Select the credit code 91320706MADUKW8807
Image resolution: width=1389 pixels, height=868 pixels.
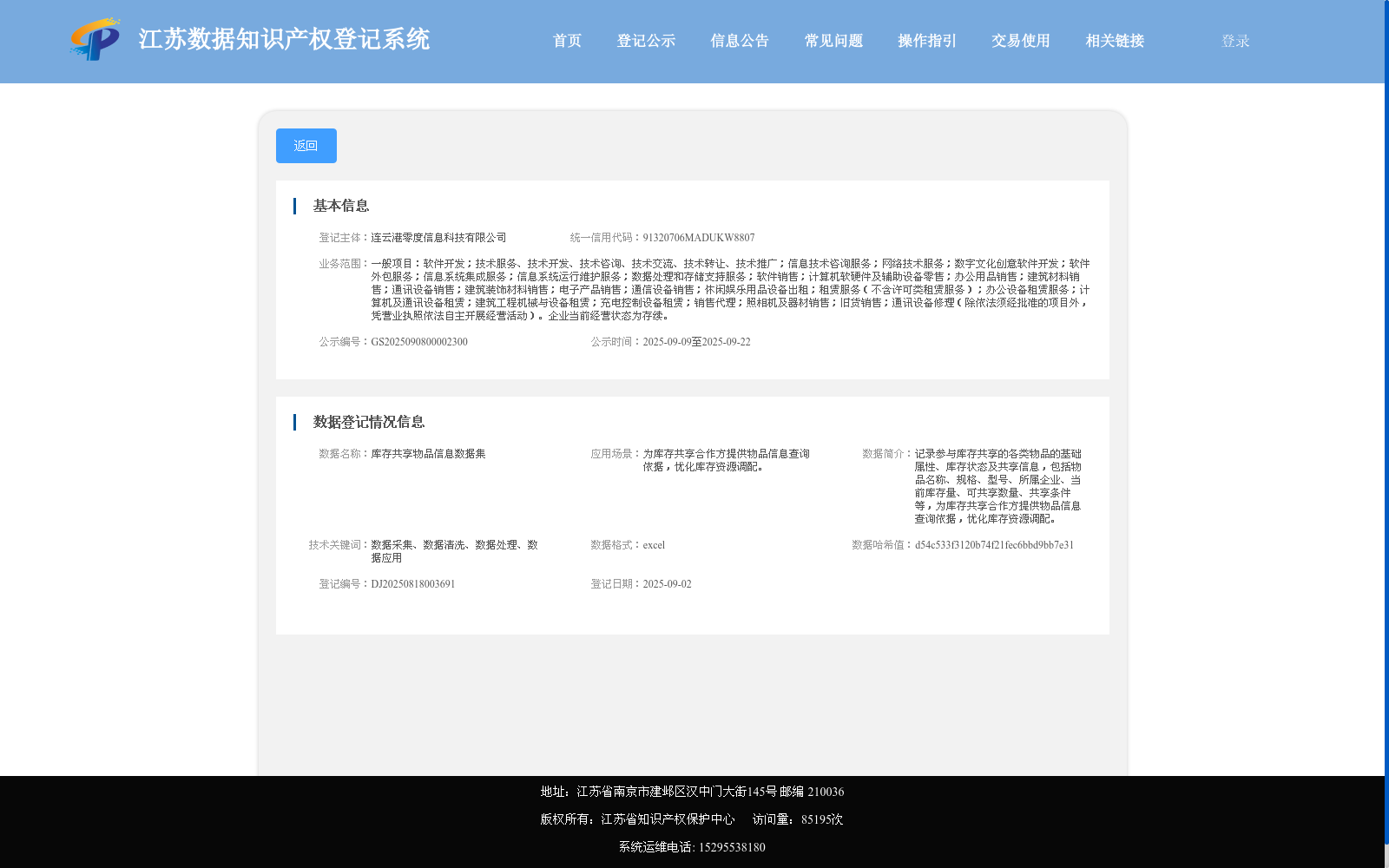(x=699, y=238)
